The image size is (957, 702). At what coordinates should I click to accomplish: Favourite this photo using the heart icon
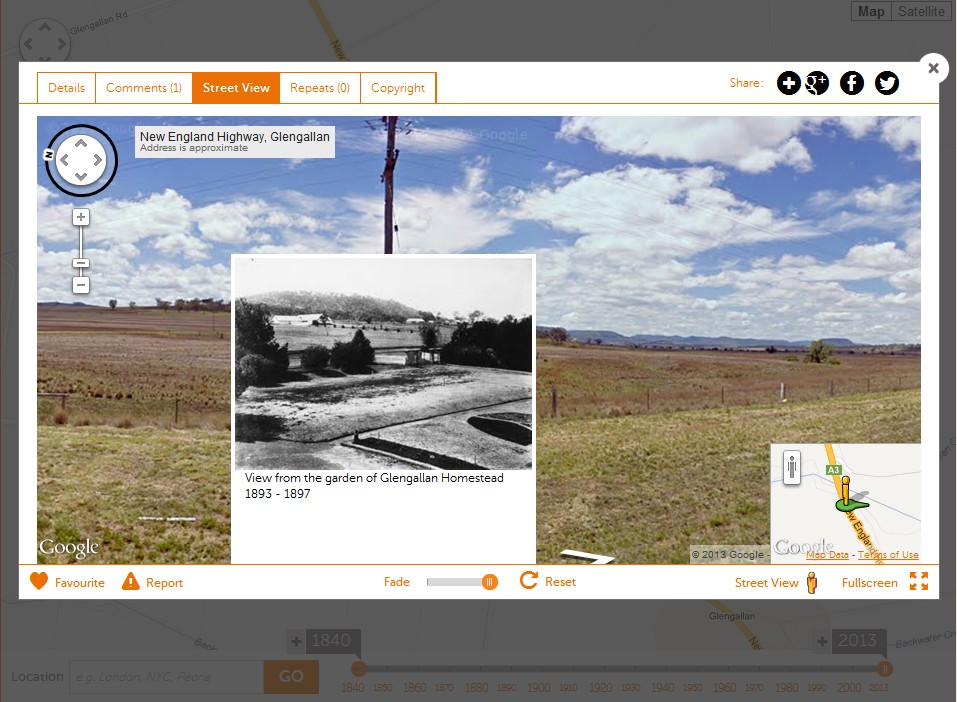click(x=38, y=581)
